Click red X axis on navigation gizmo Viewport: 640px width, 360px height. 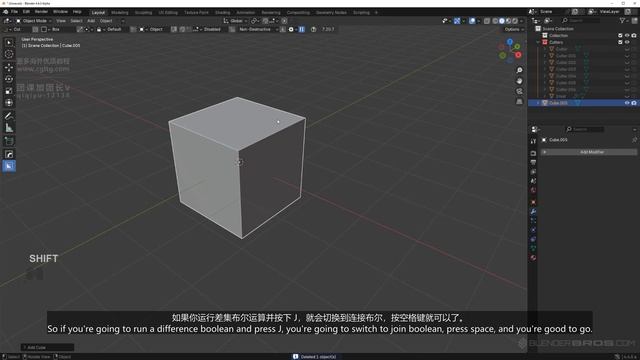[x=518, y=55]
